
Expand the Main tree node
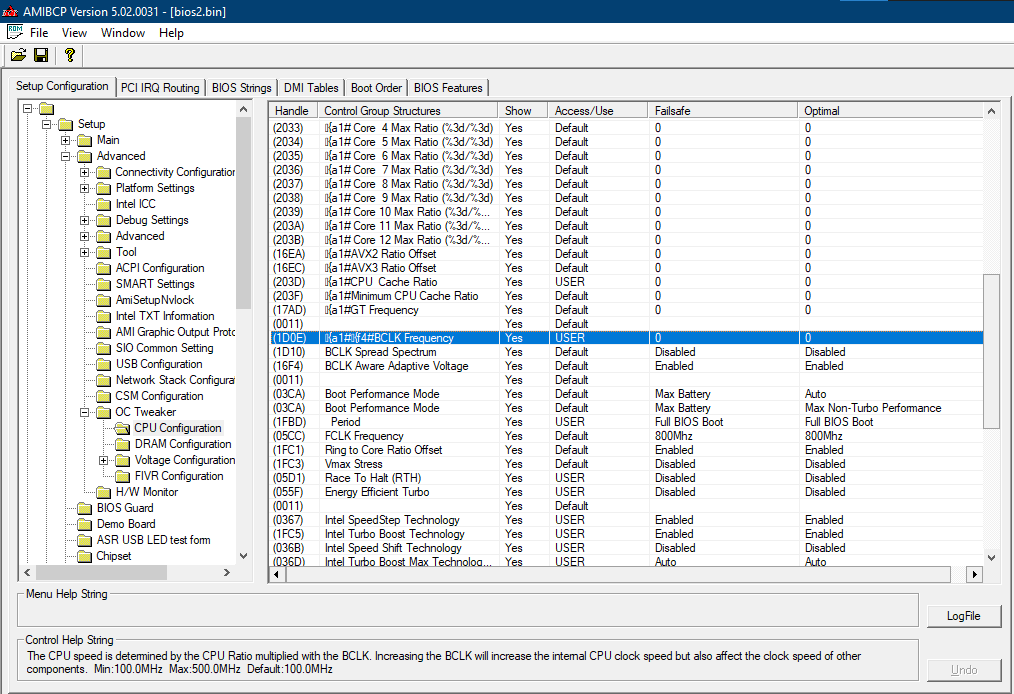[65, 140]
